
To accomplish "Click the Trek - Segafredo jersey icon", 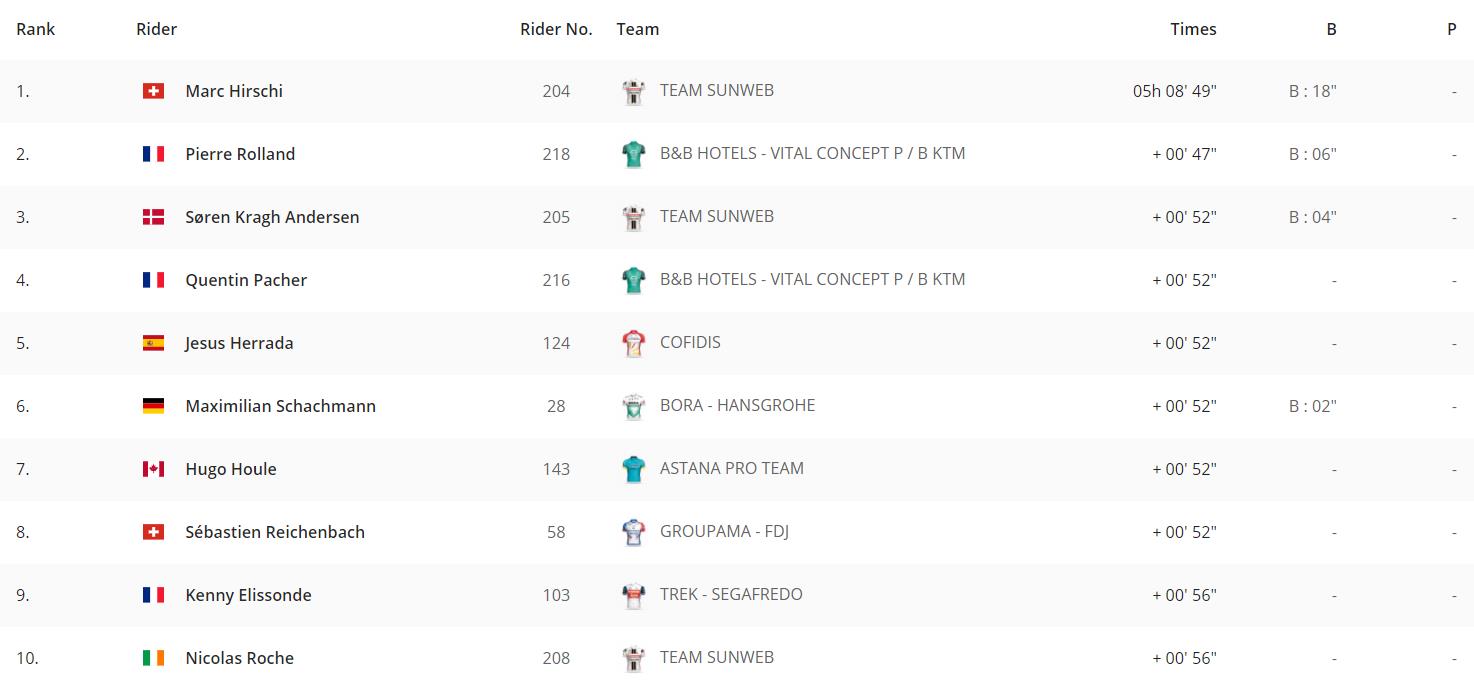I will pyautogui.click(x=634, y=595).
